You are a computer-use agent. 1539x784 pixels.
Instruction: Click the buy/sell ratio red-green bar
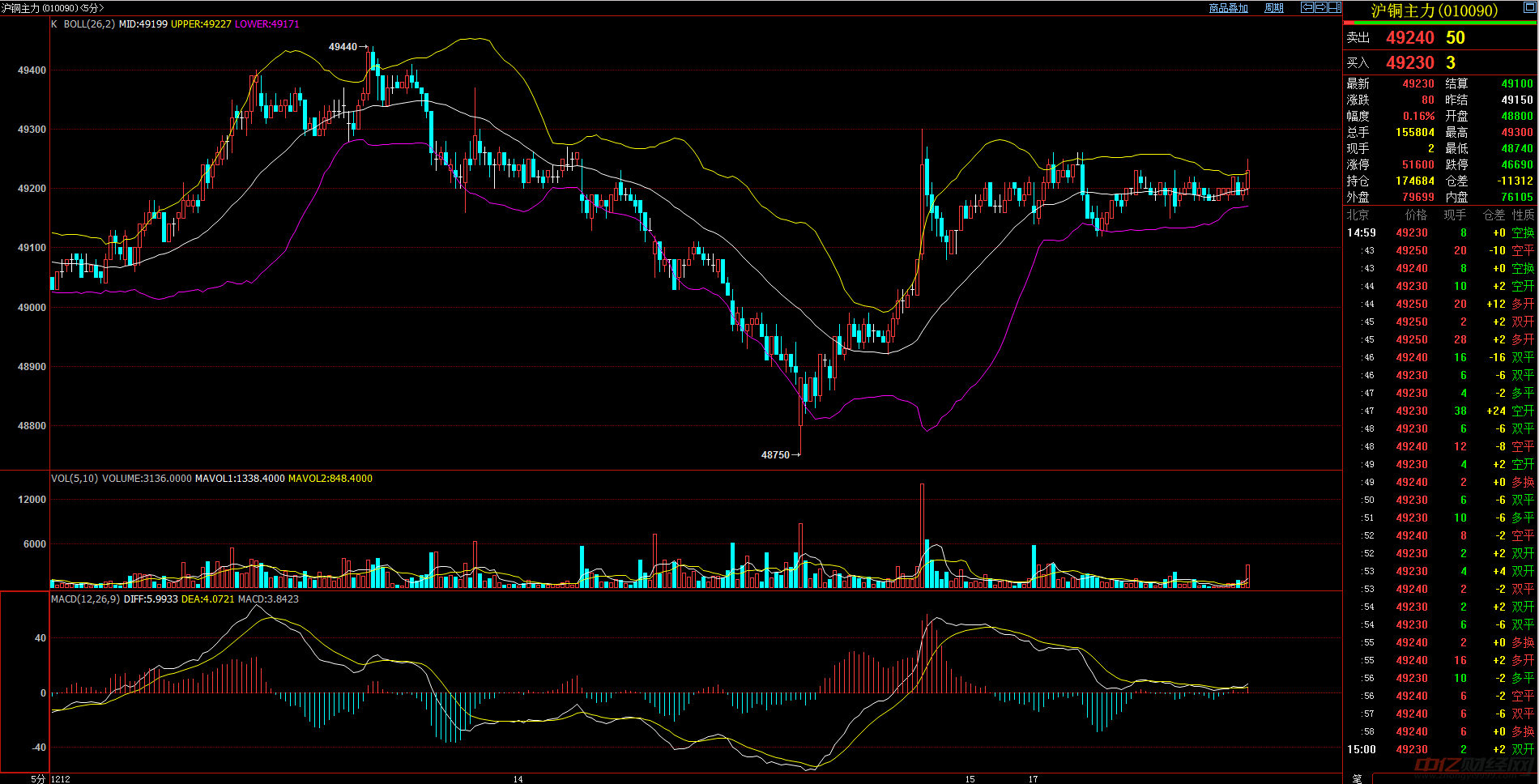pos(1440,23)
